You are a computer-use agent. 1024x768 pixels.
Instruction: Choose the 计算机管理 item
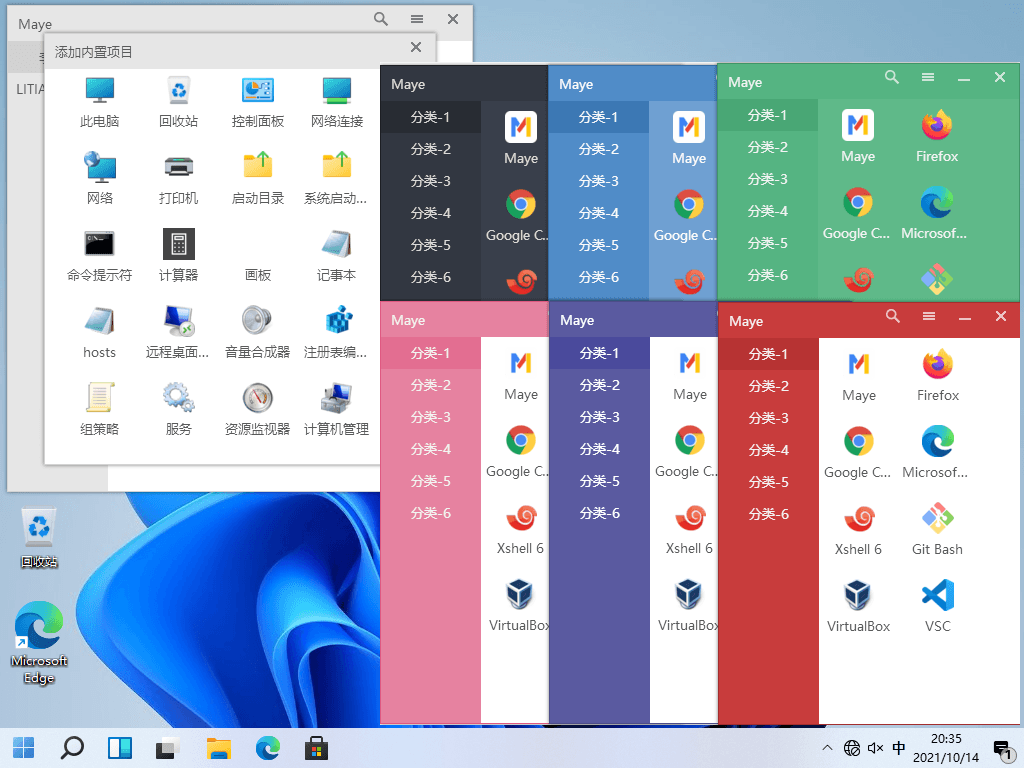pyautogui.click(x=336, y=409)
